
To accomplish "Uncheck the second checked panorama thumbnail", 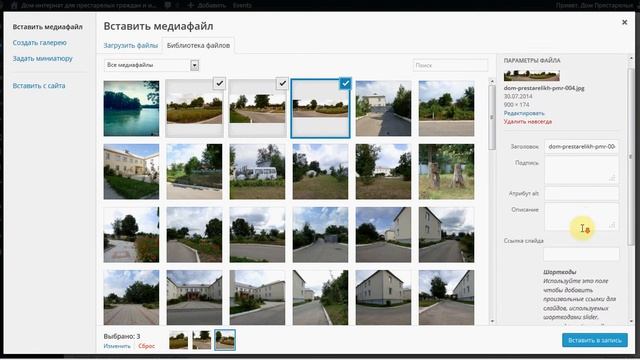I will point(282,83).
